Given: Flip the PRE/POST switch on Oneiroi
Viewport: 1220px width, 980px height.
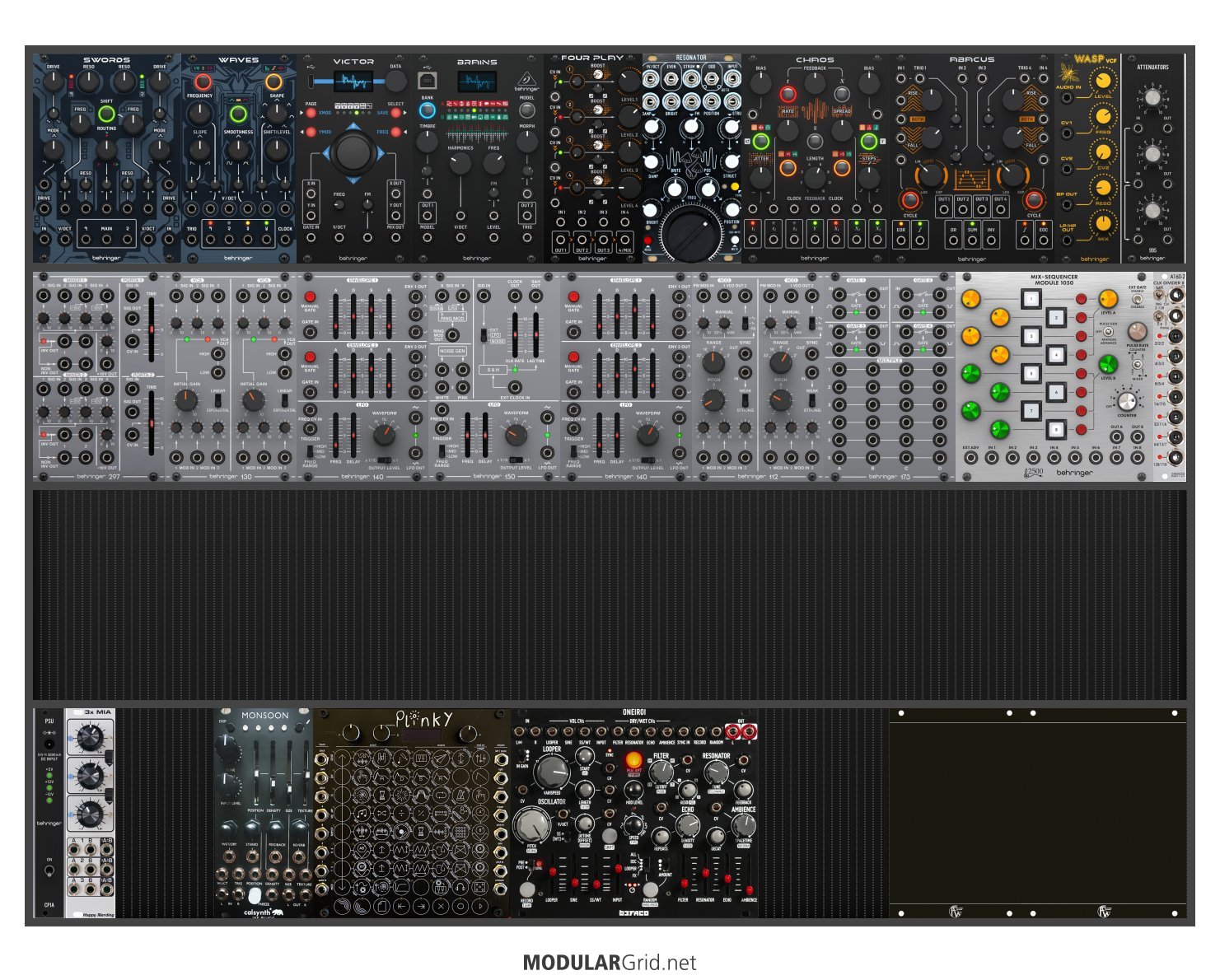Looking at the screenshot, I should pos(531,865).
